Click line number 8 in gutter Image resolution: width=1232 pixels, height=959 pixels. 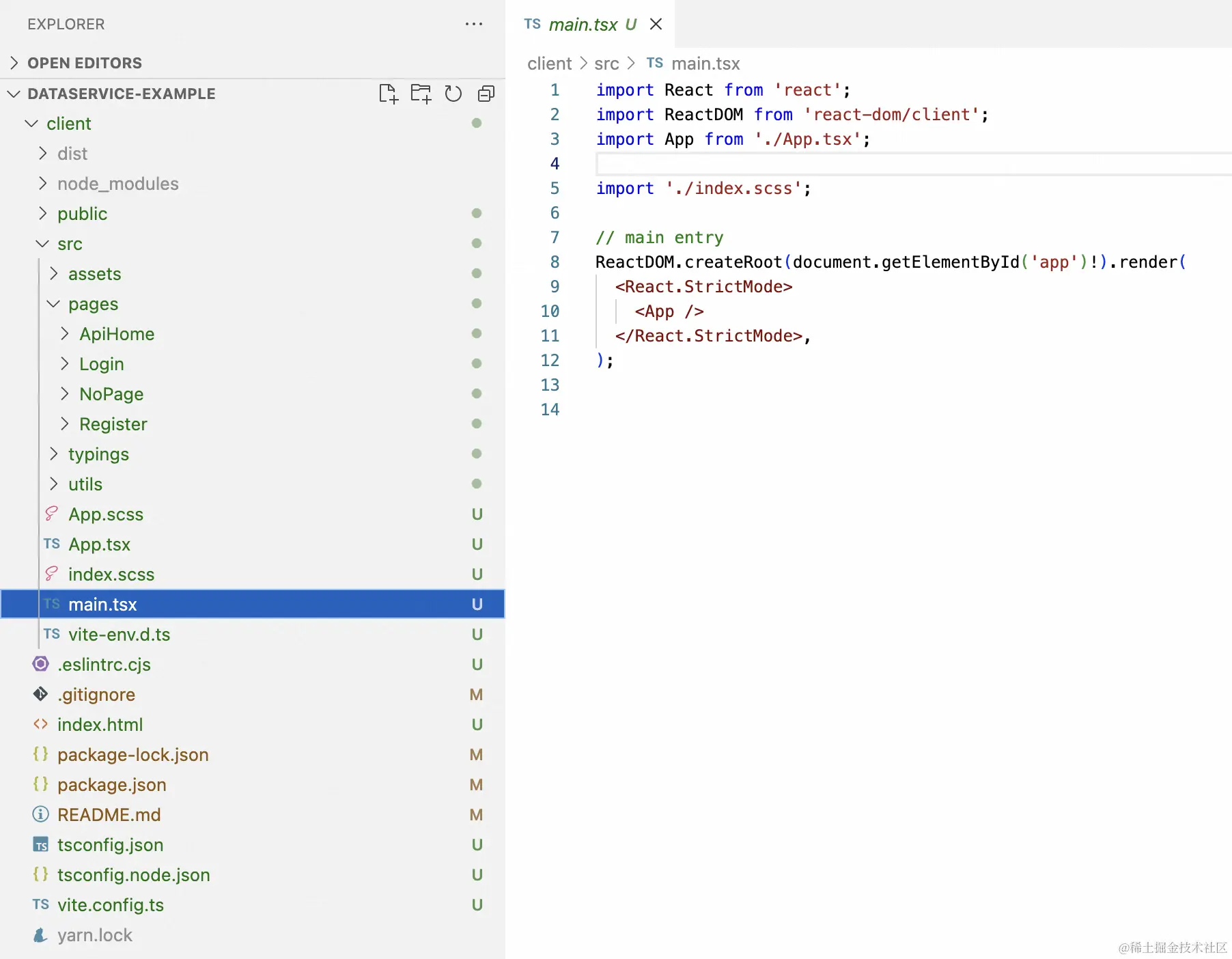click(x=555, y=262)
